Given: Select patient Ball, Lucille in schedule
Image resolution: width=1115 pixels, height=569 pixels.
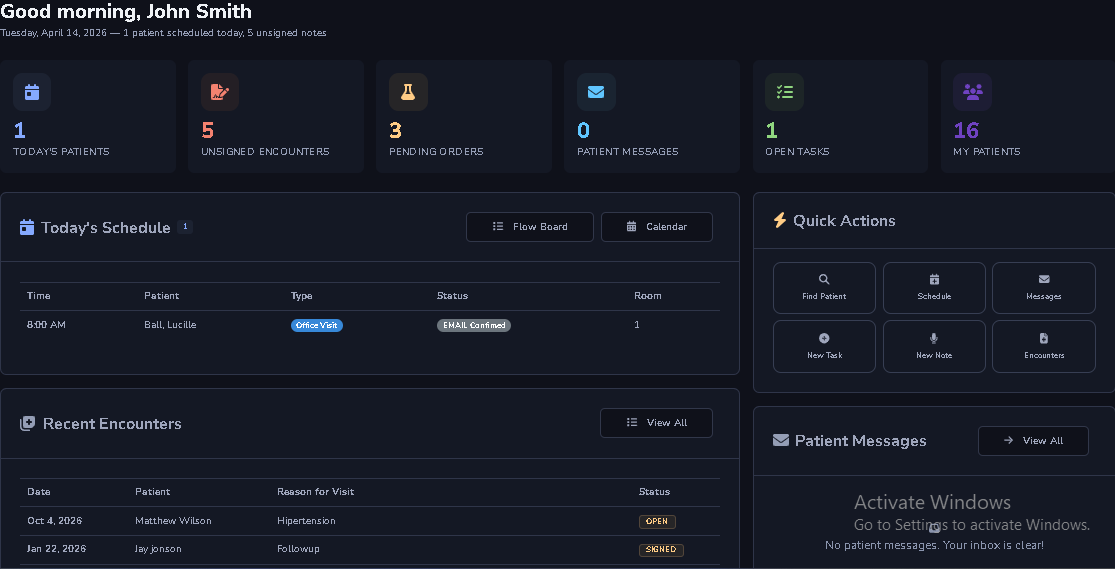Looking at the screenshot, I should (170, 325).
